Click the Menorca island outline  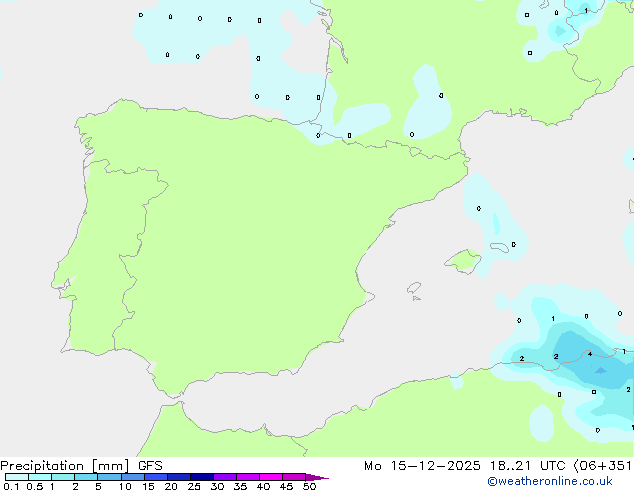tap(499, 247)
